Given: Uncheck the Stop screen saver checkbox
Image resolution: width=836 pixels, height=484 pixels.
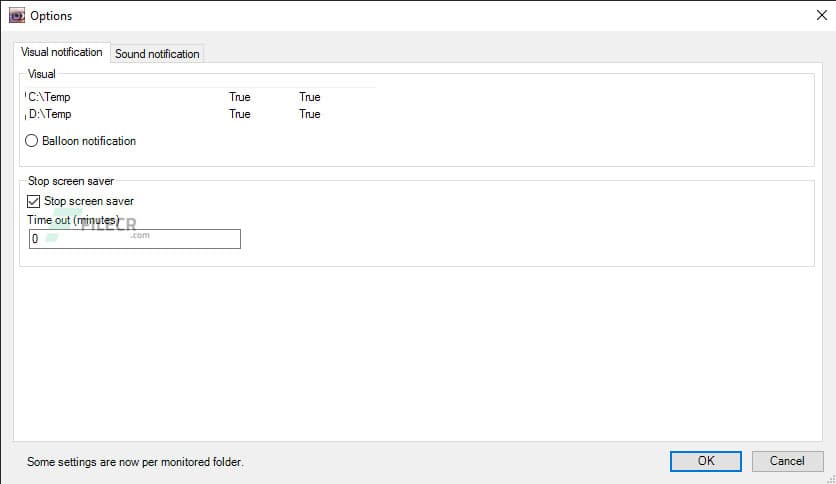Looking at the screenshot, I should (34, 201).
